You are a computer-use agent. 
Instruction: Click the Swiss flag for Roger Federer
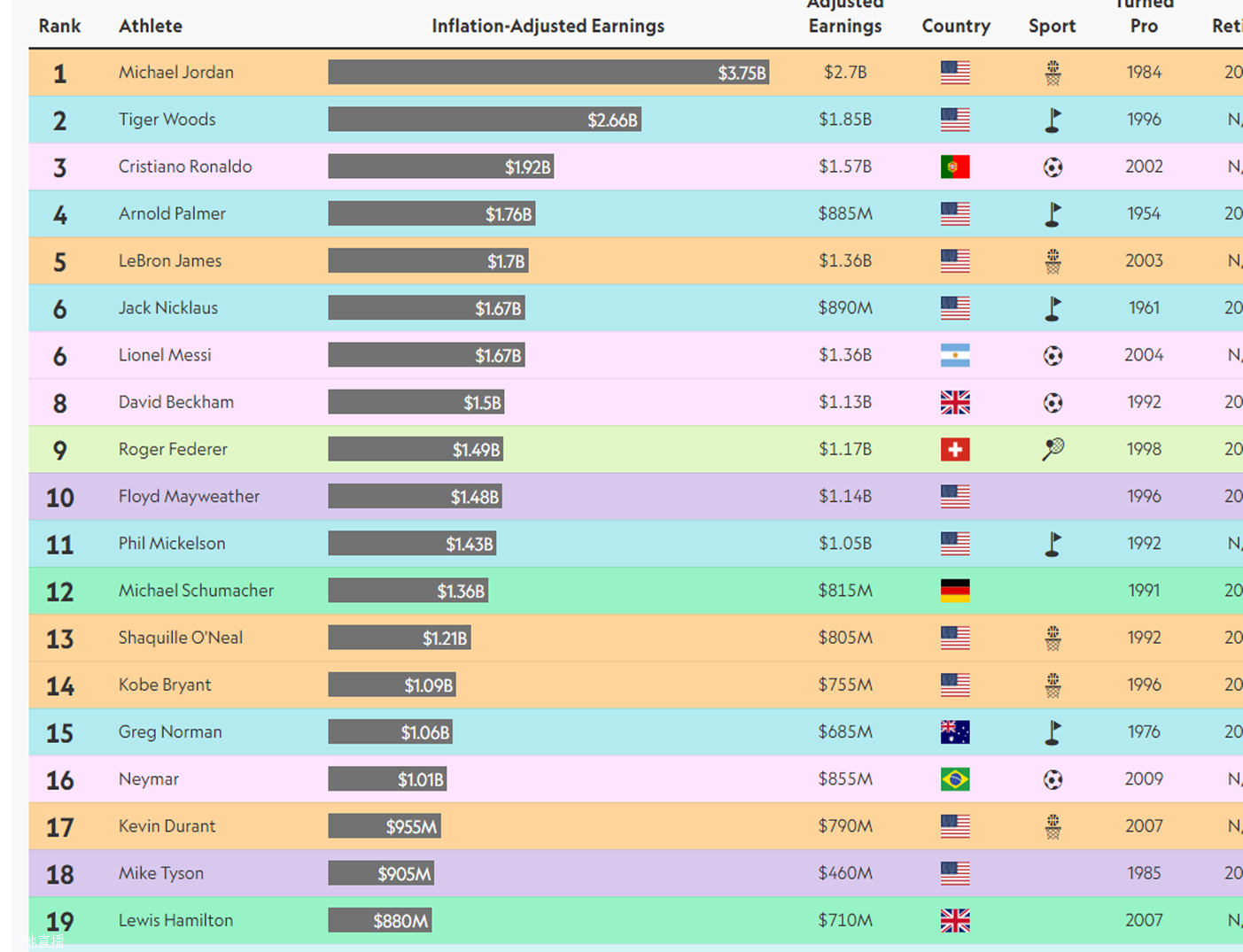tap(955, 449)
